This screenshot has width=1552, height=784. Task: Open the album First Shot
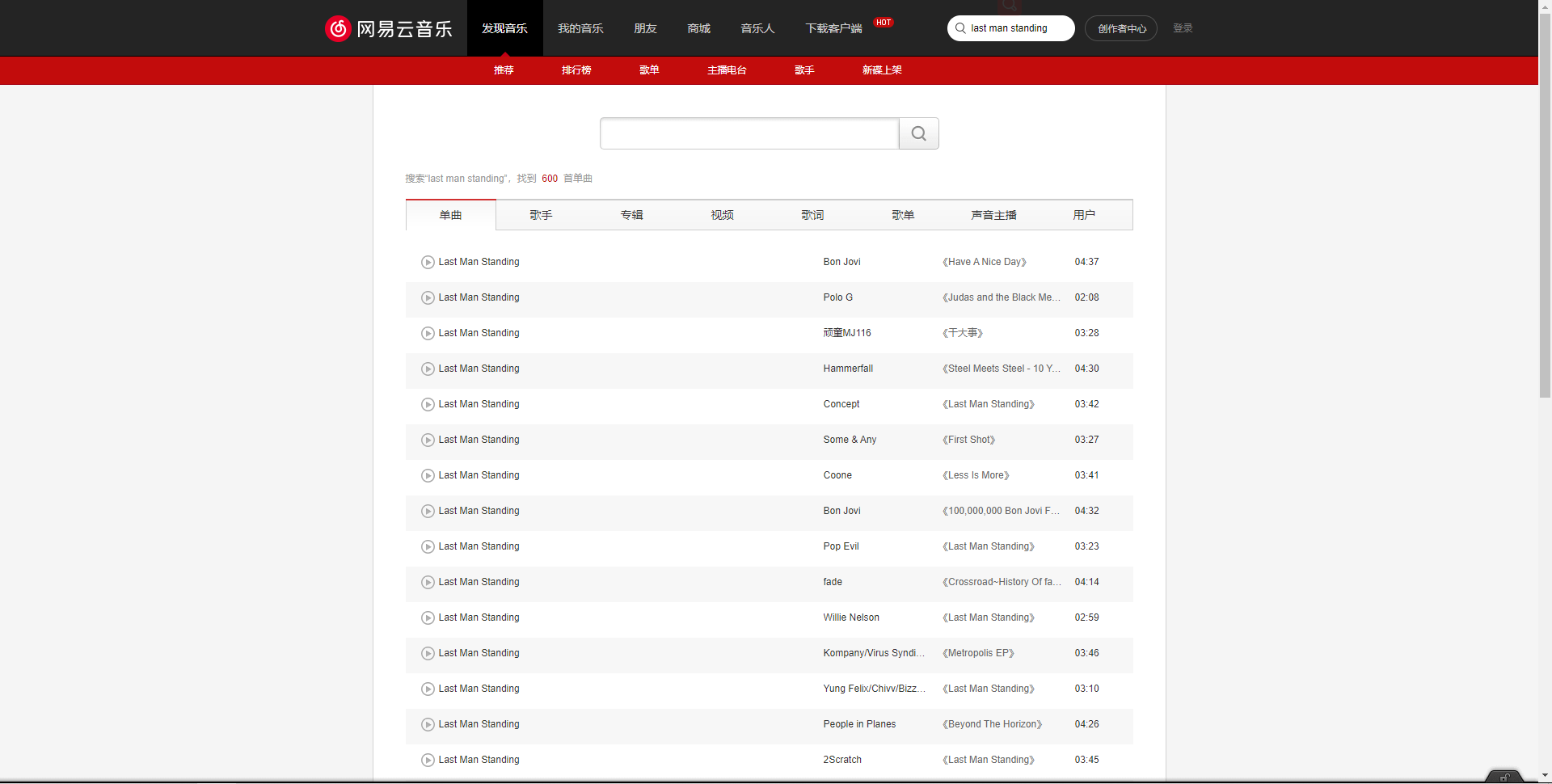click(x=969, y=440)
